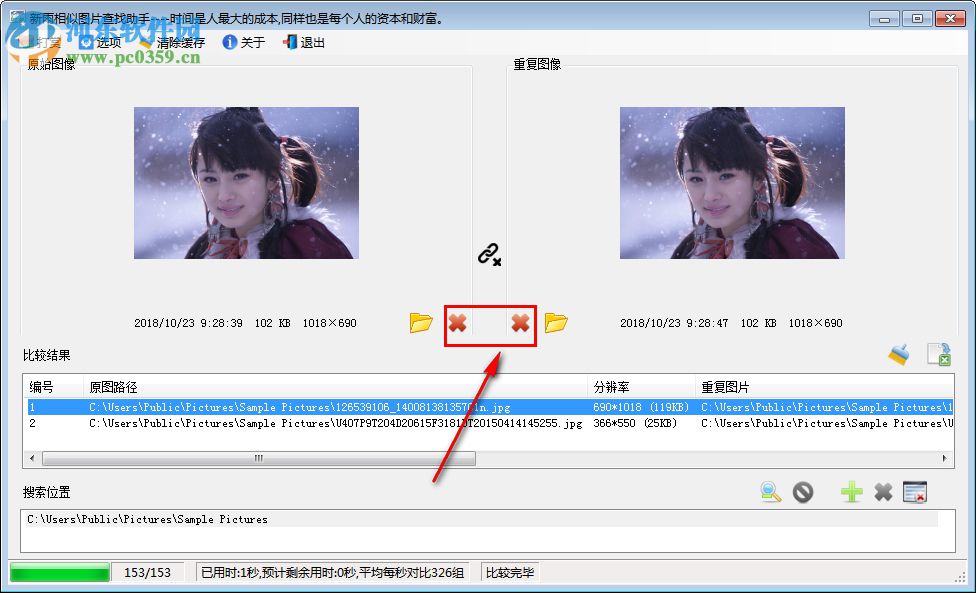Image resolution: width=976 pixels, height=593 pixels.
Task: Click the stop (prohibition) icon
Action: [803, 492]
